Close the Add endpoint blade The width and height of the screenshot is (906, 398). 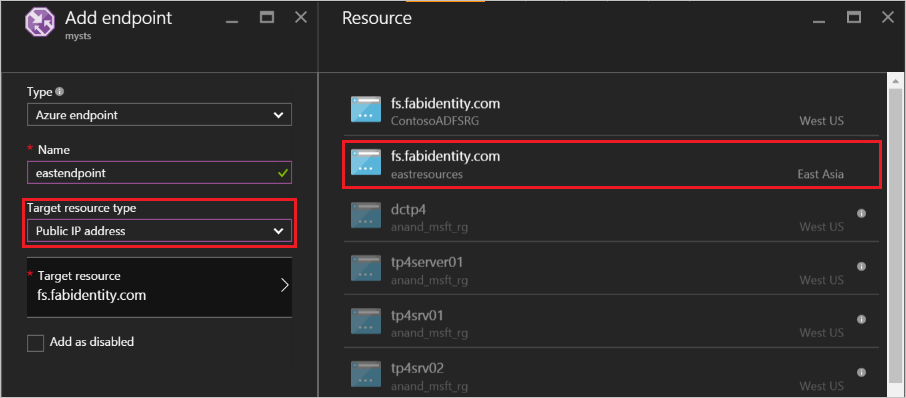301,17
